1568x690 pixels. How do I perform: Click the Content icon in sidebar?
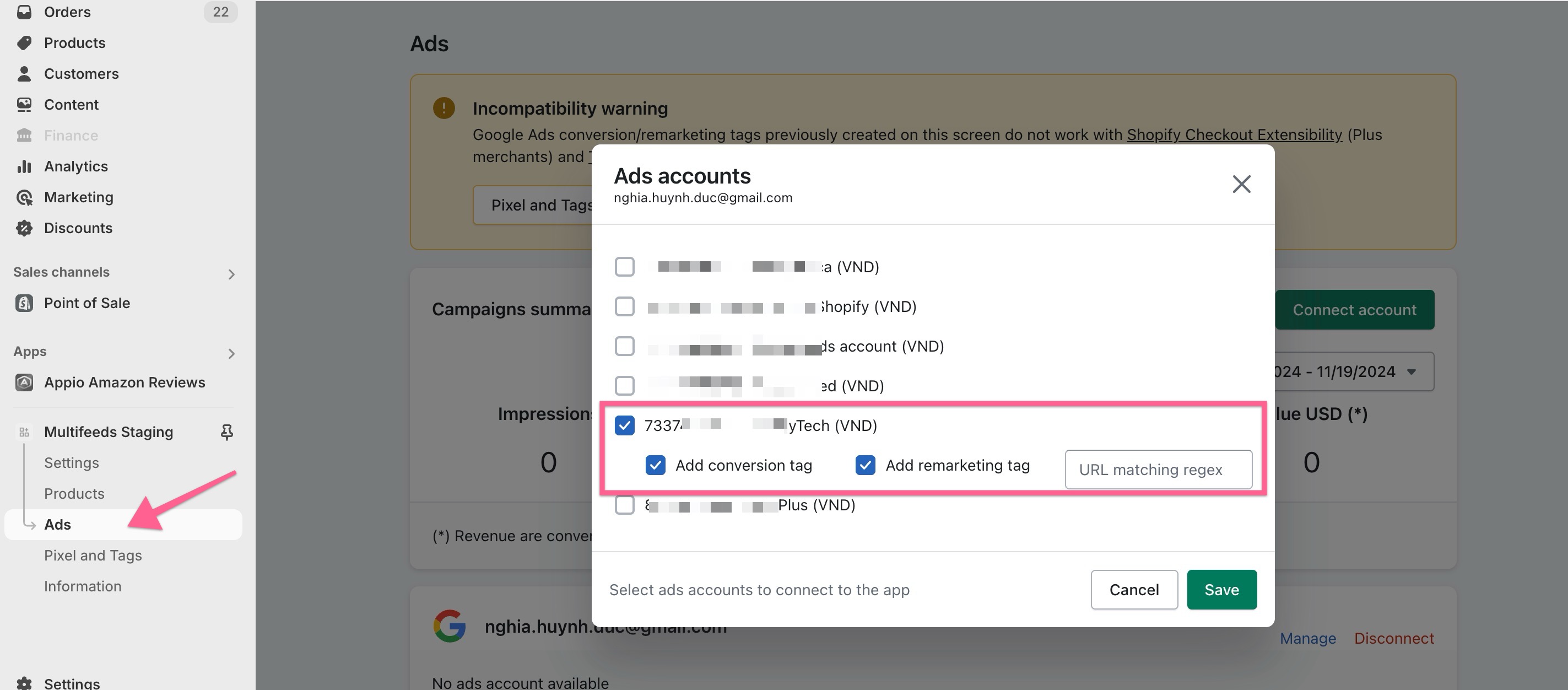tap(24, 104)
